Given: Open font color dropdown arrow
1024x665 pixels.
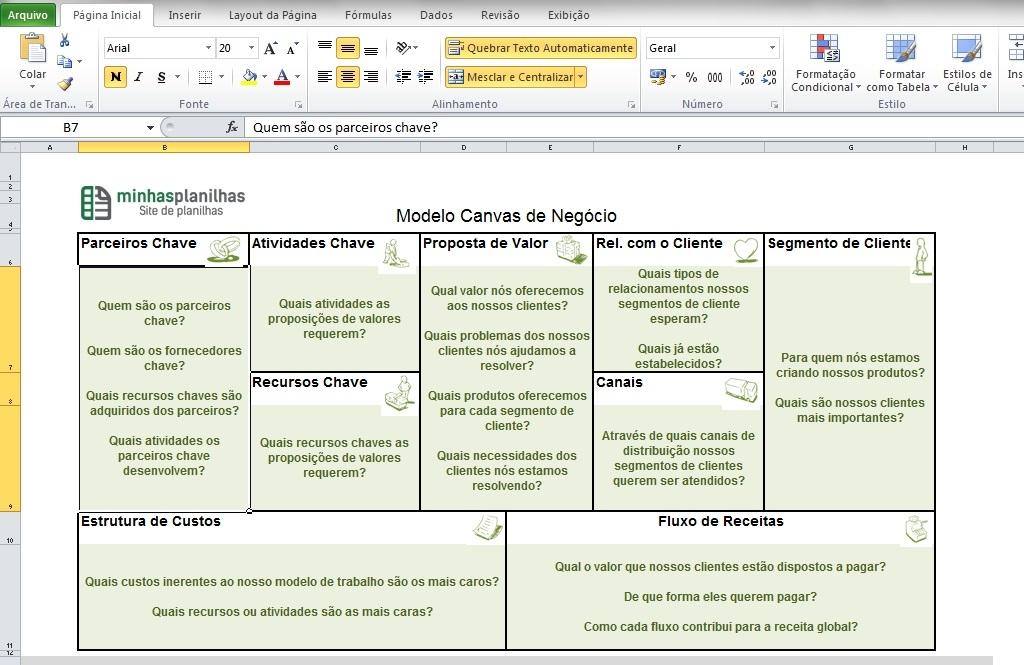Looking at the screenshot, I should tap(298, 77).
